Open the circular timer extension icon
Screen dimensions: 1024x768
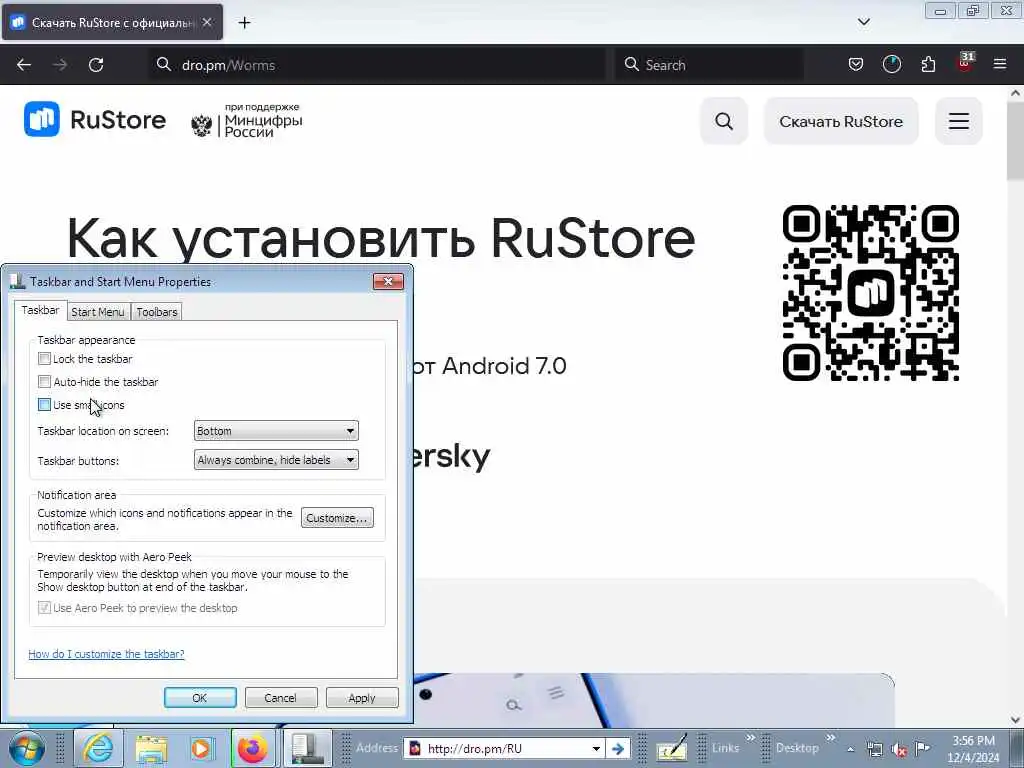[x=891, y=65]
